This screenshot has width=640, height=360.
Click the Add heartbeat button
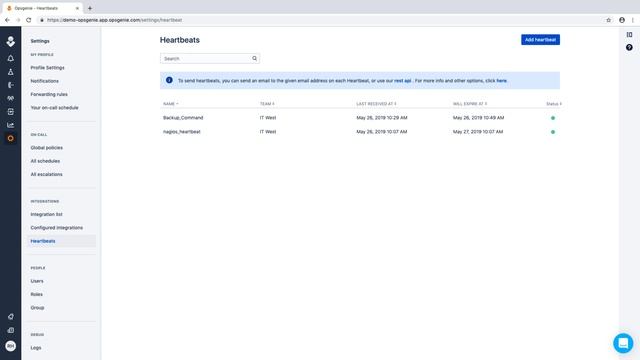[x=540, y=40]
